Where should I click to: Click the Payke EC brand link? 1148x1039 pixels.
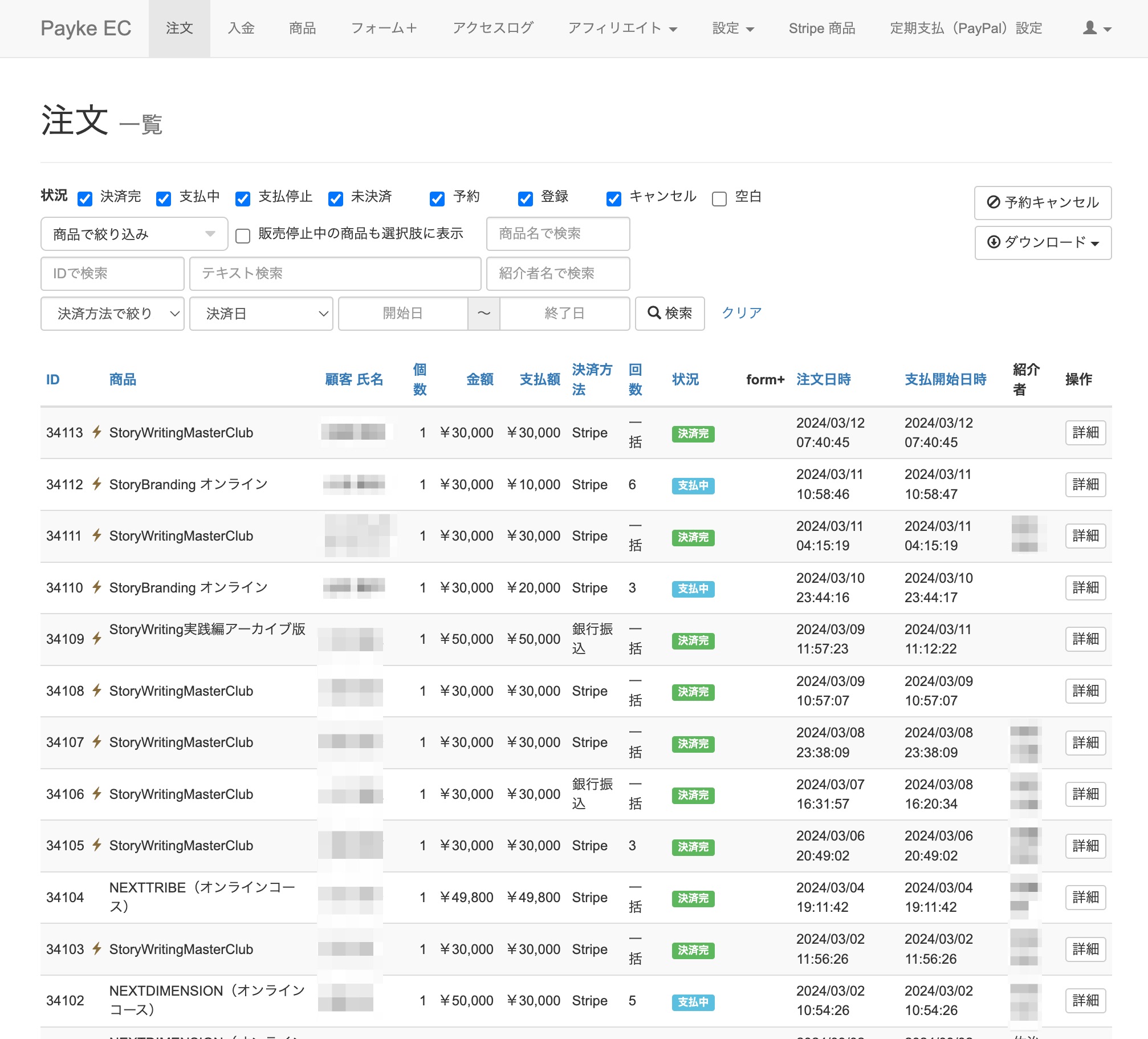(x=86, y=28)
